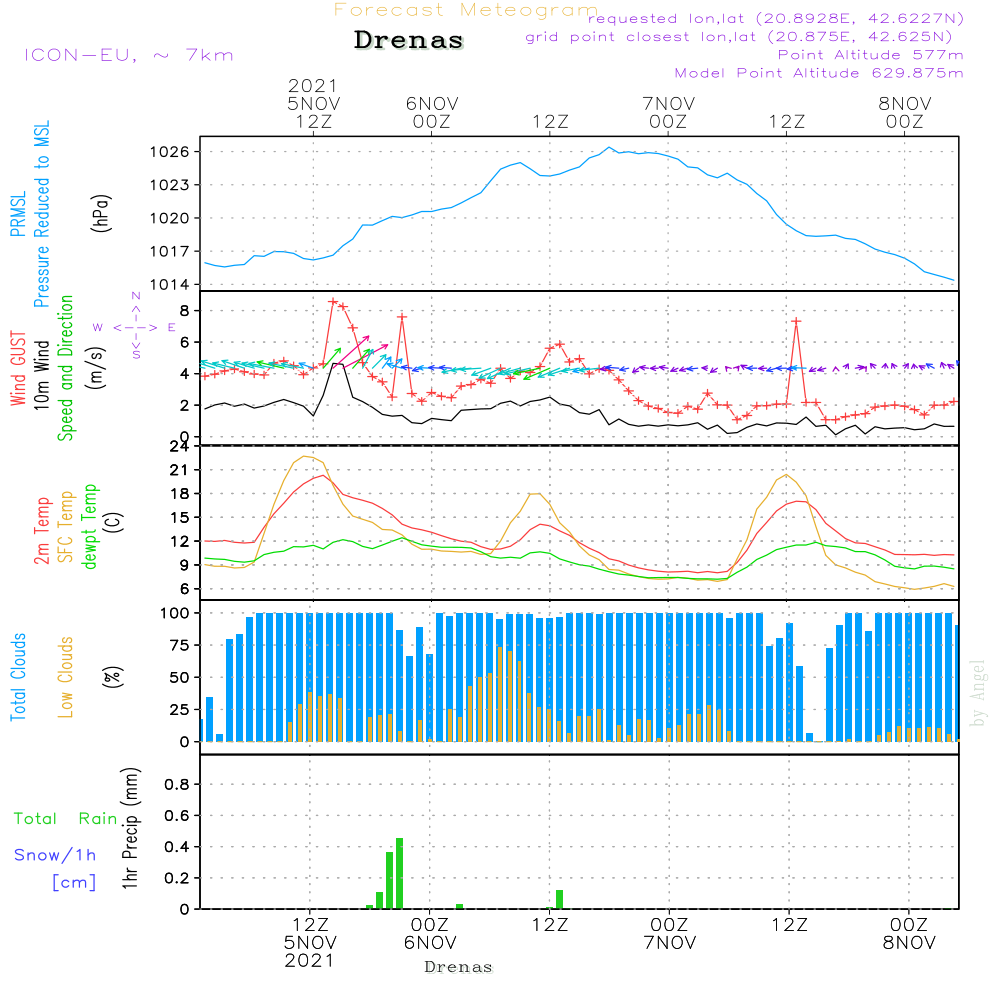Click the grid point closest lon,lat text

point(745,38)
